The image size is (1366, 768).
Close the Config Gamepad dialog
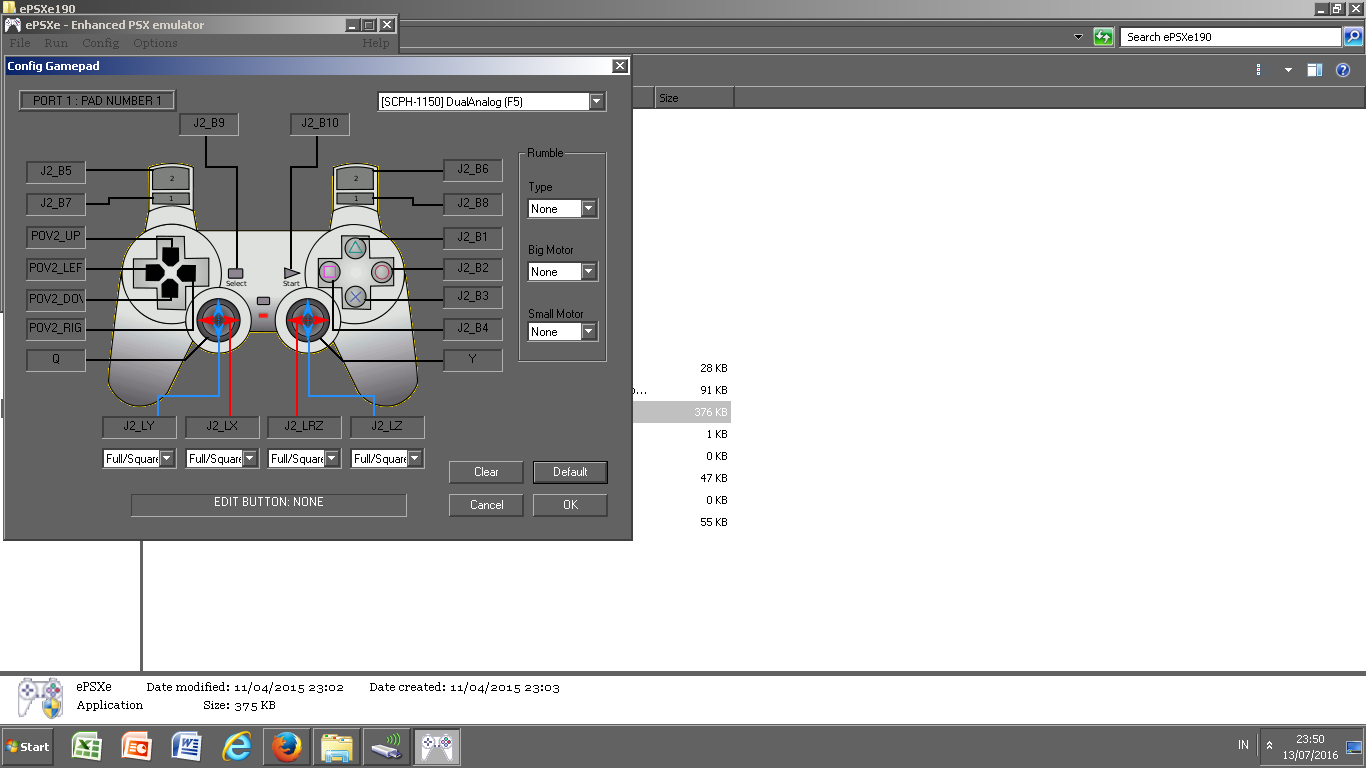pos(620,66)
